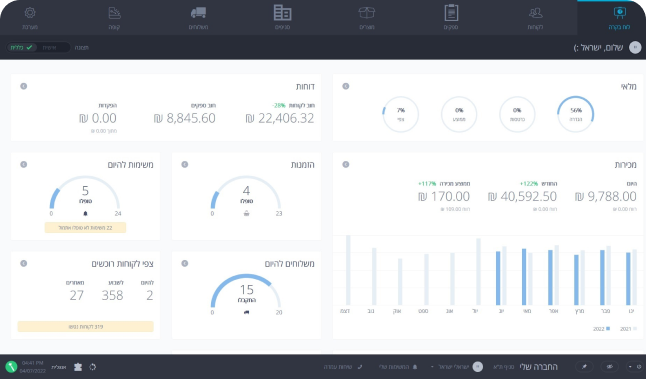Click the deposits amount 0.00
Screen dimensions: 646x379
tap(98, 118)
